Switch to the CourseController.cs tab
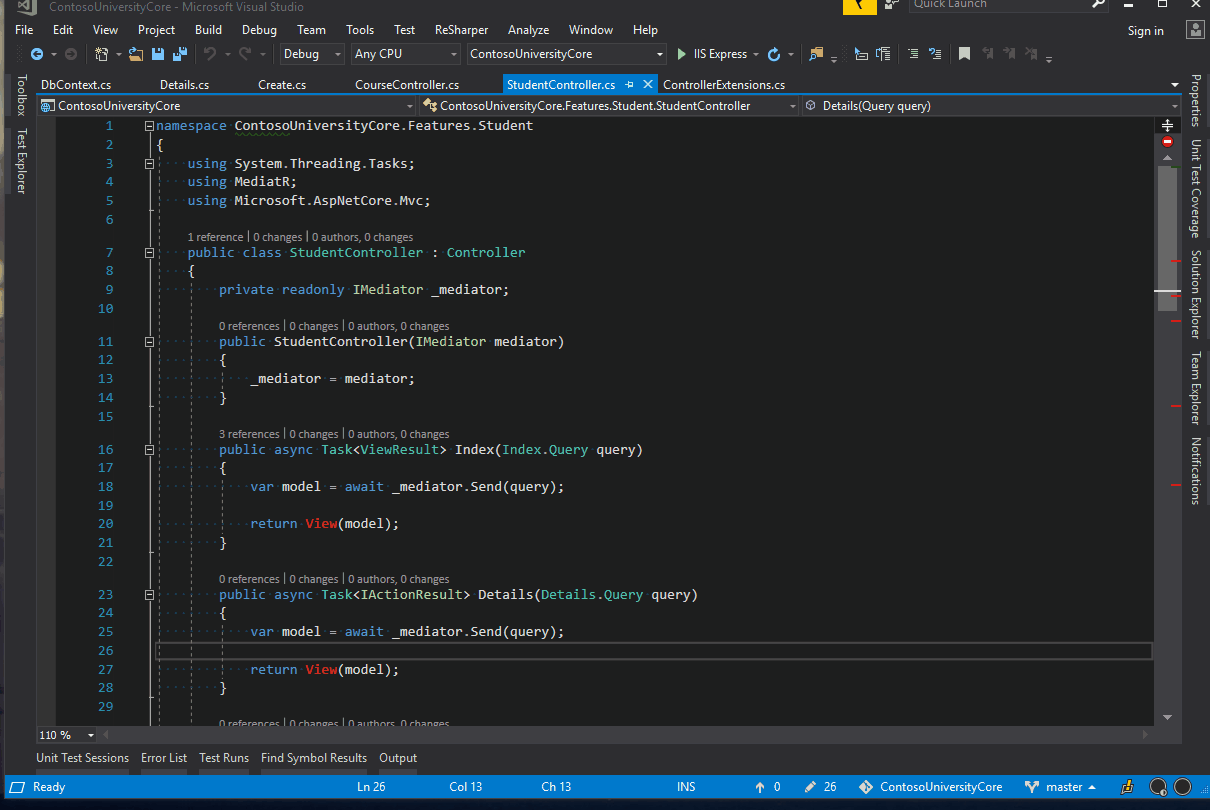This screenshot has width=1210, height=810. point(407,85)
